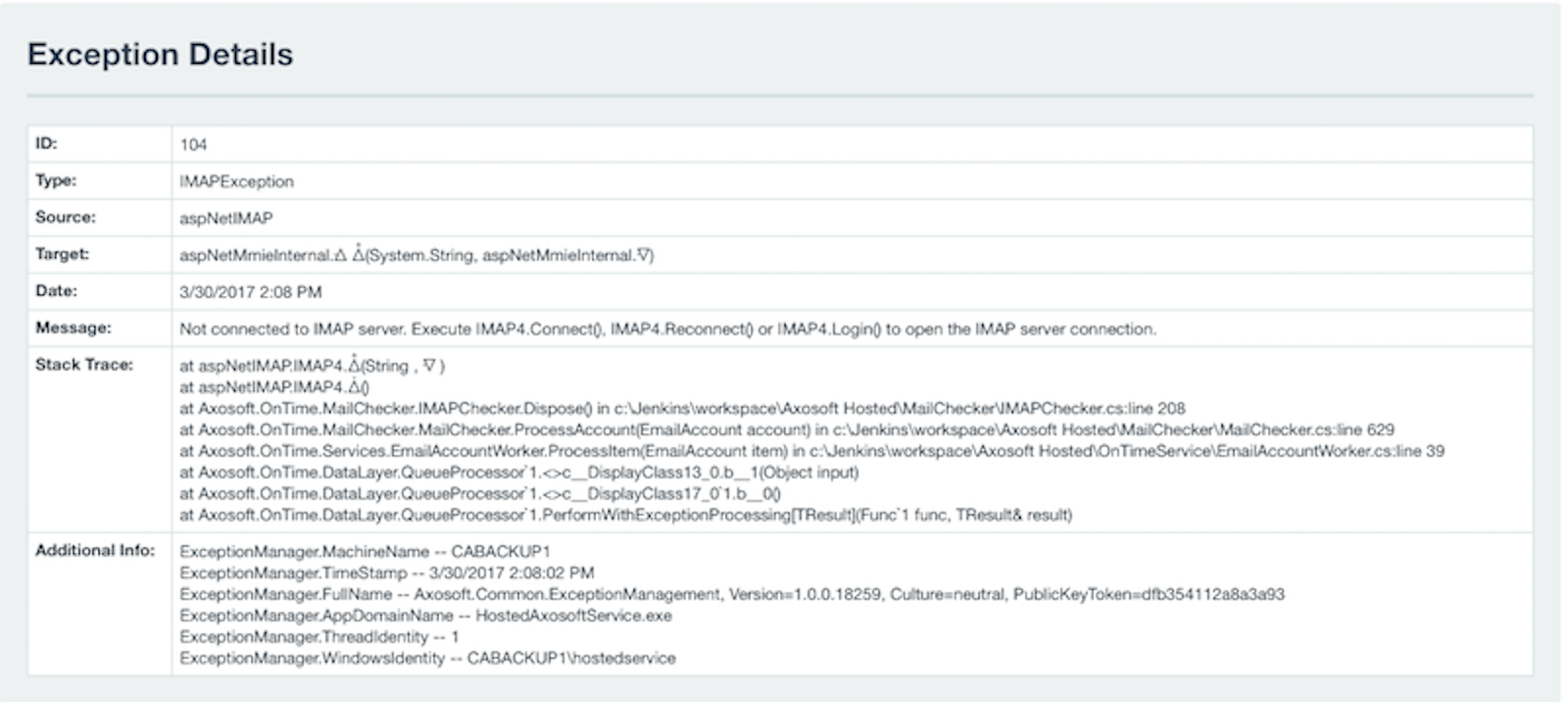Click the Stack Trace row label
Screen dimensions: 1568x702
pos(83,365)
